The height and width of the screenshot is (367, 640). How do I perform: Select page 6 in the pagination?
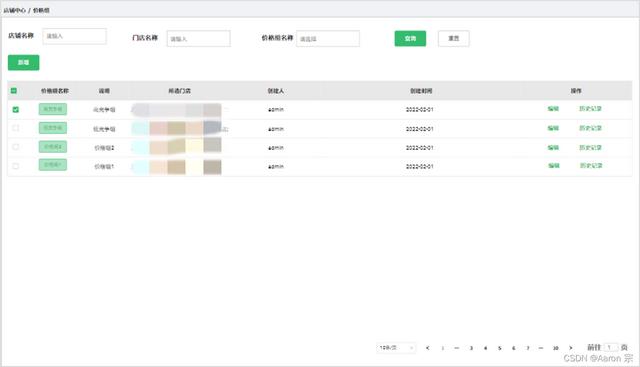point(513,348)
